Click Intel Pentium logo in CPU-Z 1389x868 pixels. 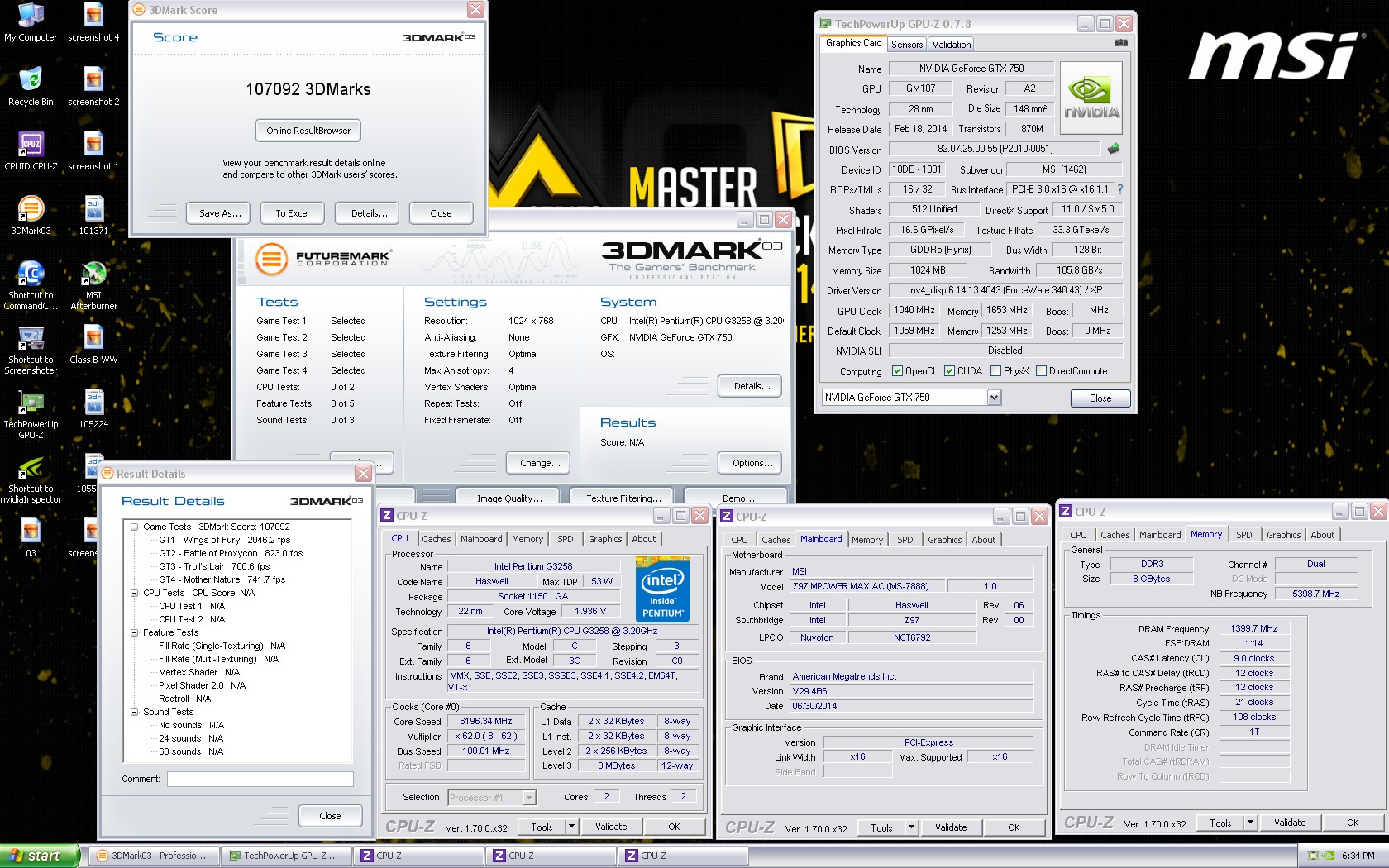pos(662,589)
